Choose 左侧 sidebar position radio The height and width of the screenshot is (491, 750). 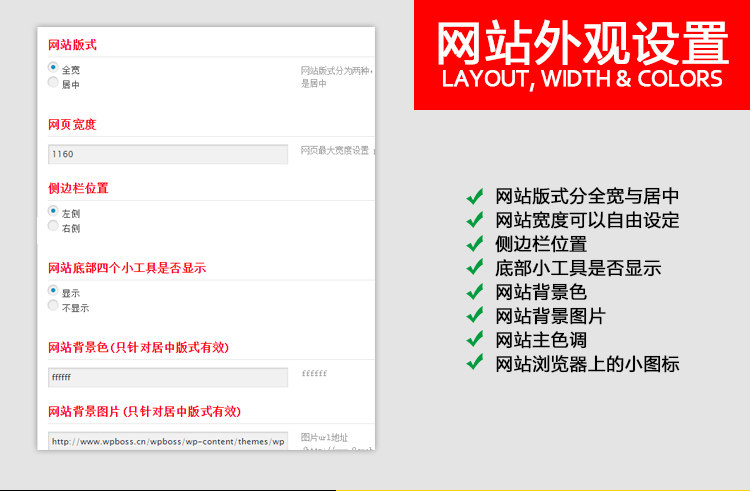pyautogui.click(x=53, y=211)
